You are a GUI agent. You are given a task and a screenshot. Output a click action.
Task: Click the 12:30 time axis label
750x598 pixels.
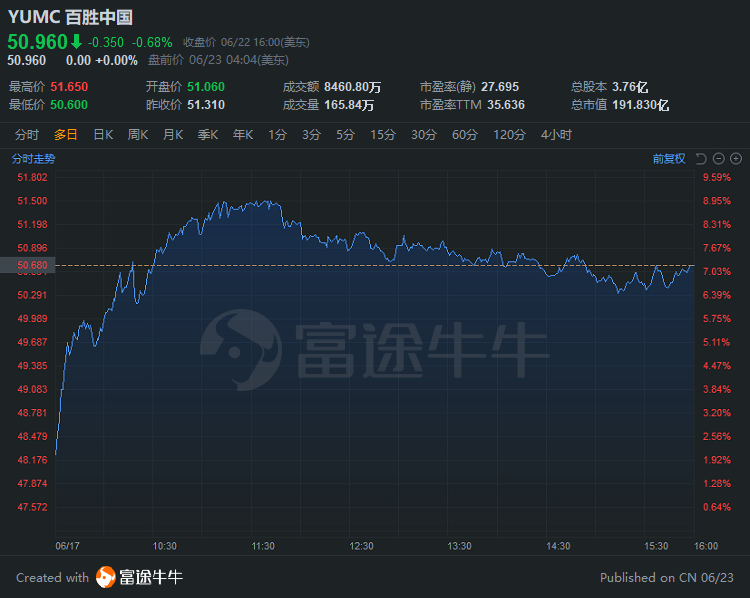[362, 546]
